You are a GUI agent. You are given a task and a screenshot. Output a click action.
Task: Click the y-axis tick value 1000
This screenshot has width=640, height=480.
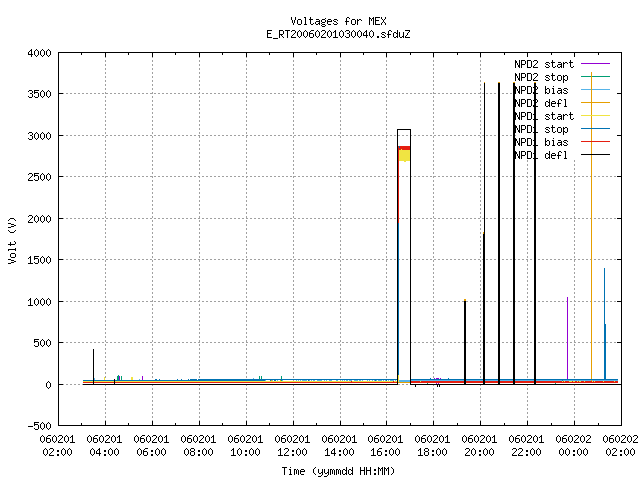[x=40, y=302]
